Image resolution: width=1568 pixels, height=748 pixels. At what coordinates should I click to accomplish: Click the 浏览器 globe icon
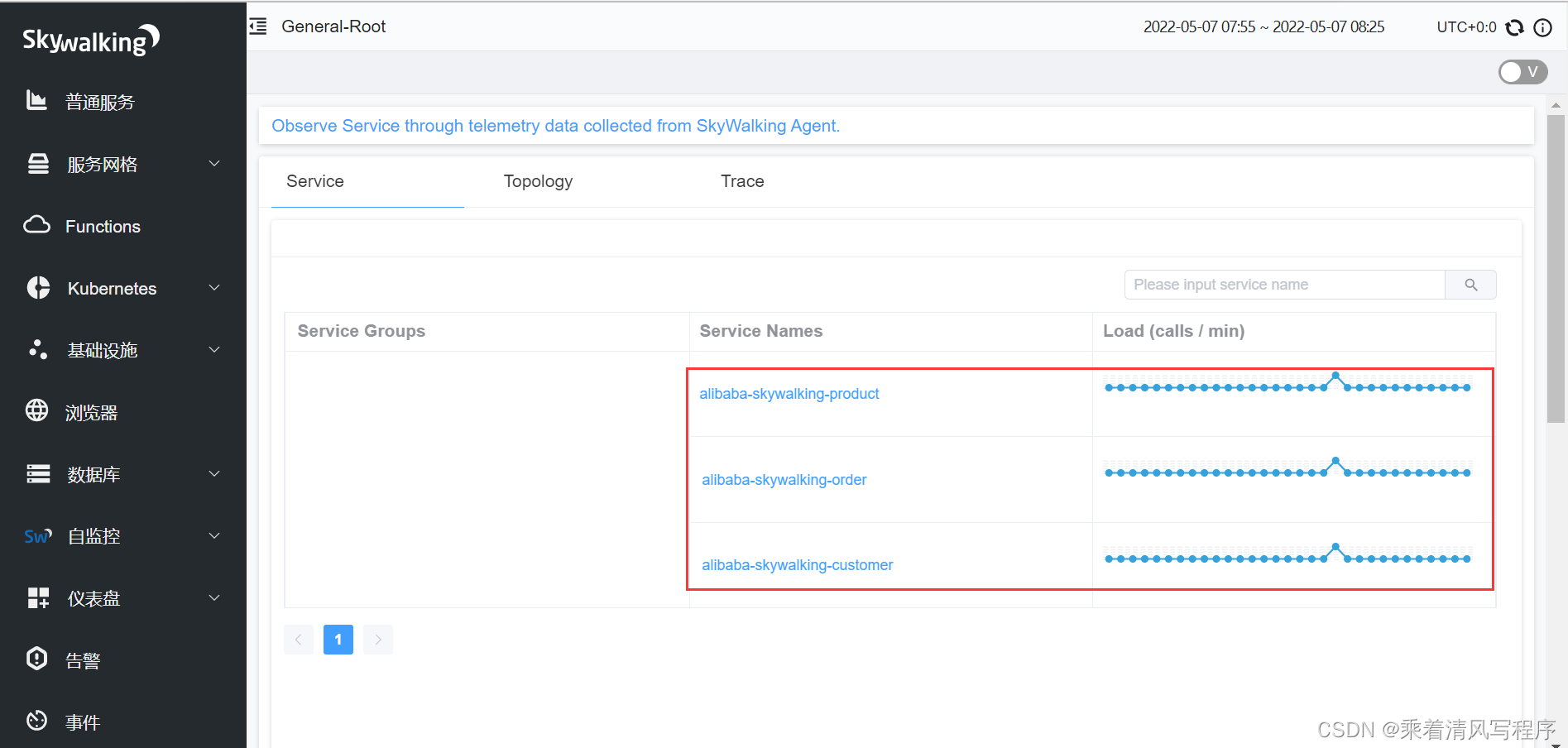click(x=36, y=410)
